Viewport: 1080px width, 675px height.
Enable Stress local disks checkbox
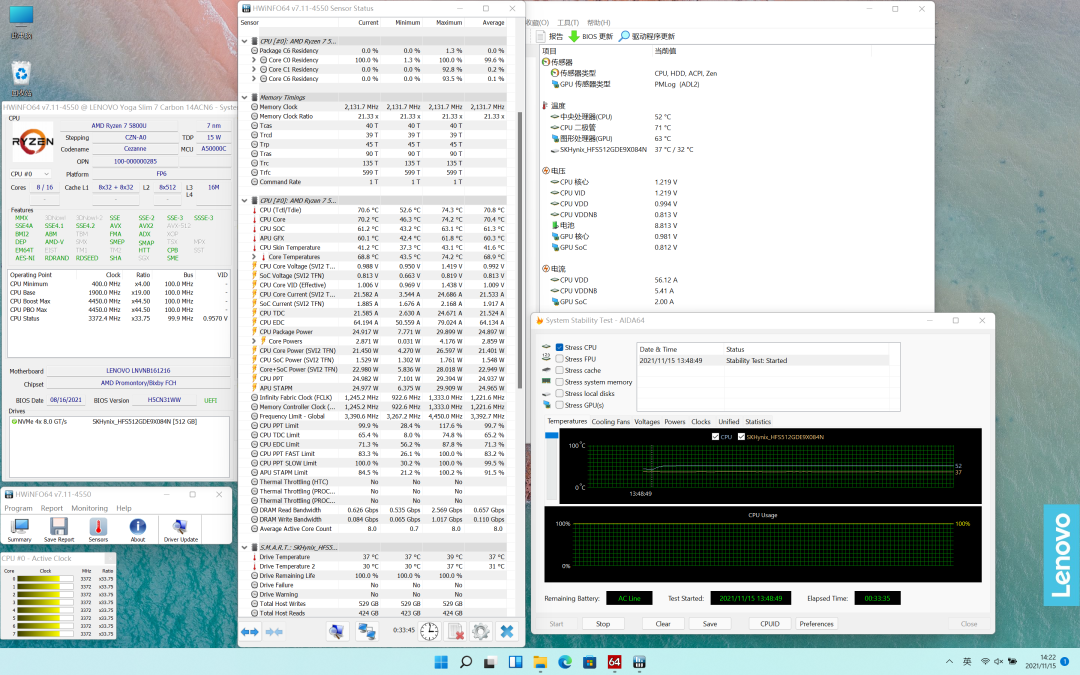click(x=559, y=393)
